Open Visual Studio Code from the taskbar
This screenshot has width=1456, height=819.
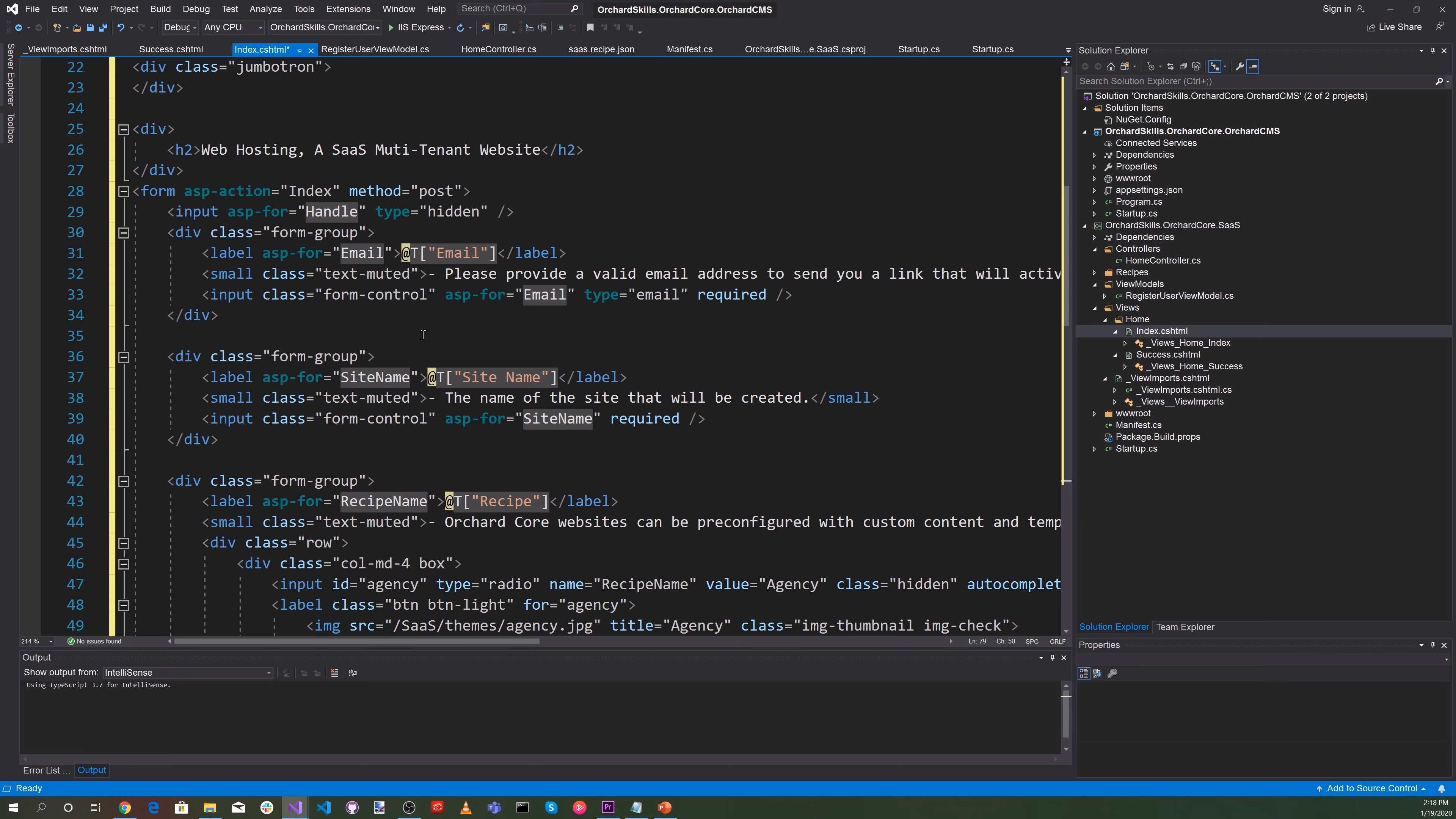point(324,807)
